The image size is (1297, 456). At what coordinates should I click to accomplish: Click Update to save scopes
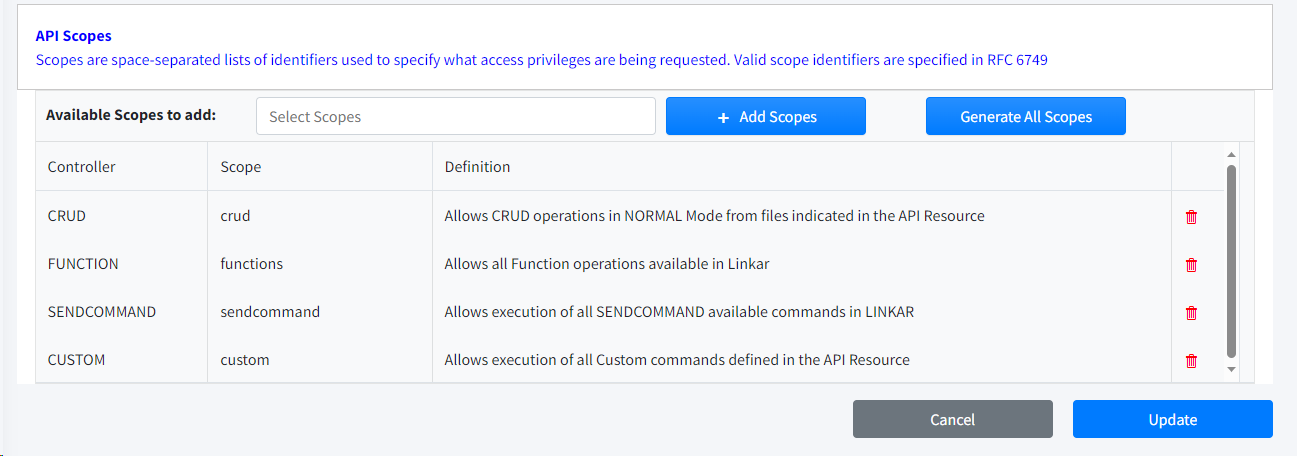click(1172, 419)
